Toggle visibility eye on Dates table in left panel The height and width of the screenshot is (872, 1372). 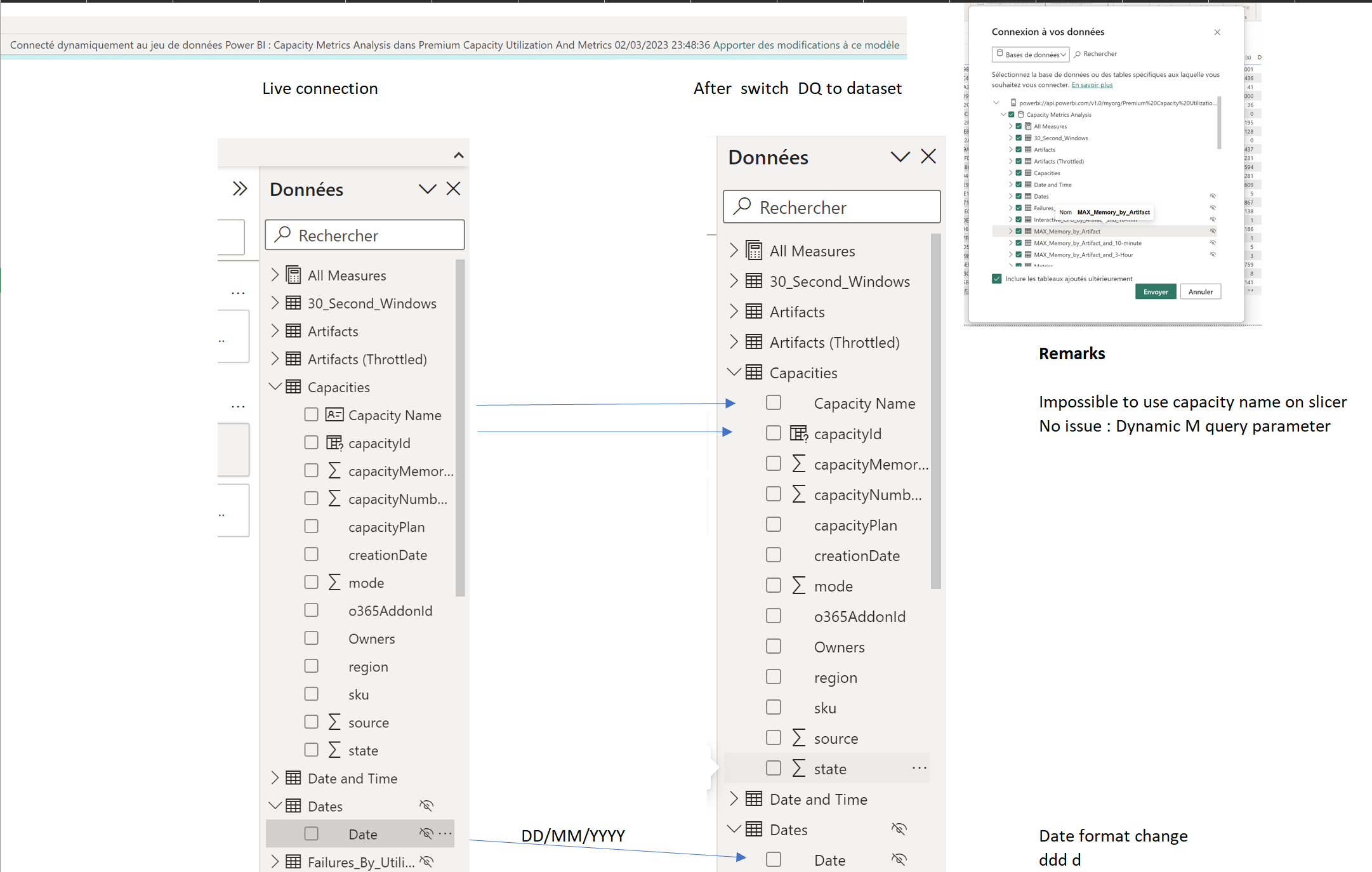point(426,805)
